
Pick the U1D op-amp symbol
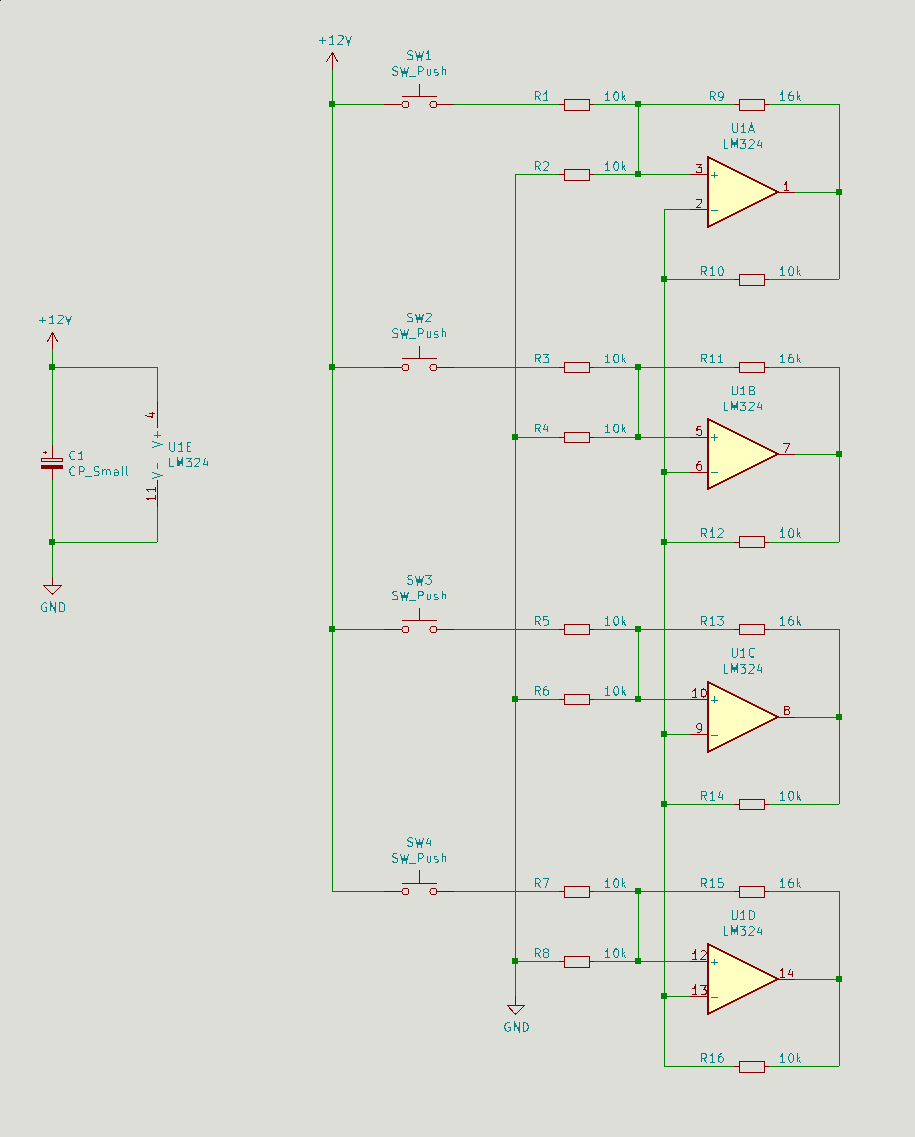[740, 979]
